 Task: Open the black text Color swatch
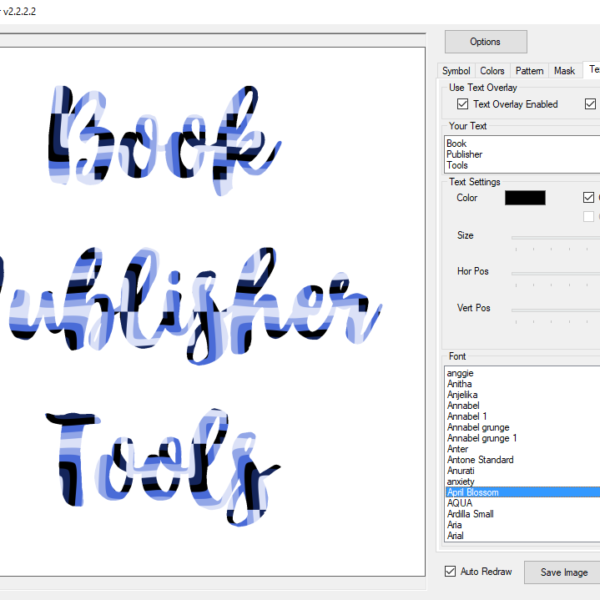point(525,198)
